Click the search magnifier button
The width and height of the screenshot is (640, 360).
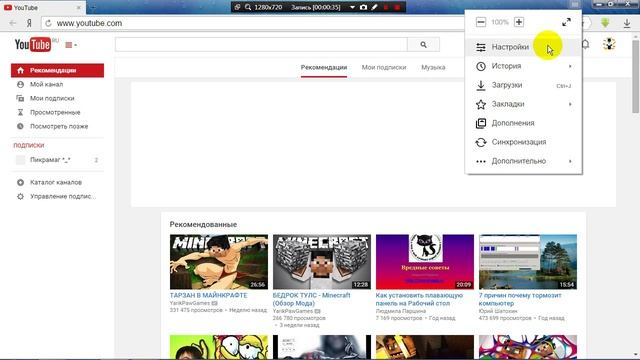(x=423, y=44)
